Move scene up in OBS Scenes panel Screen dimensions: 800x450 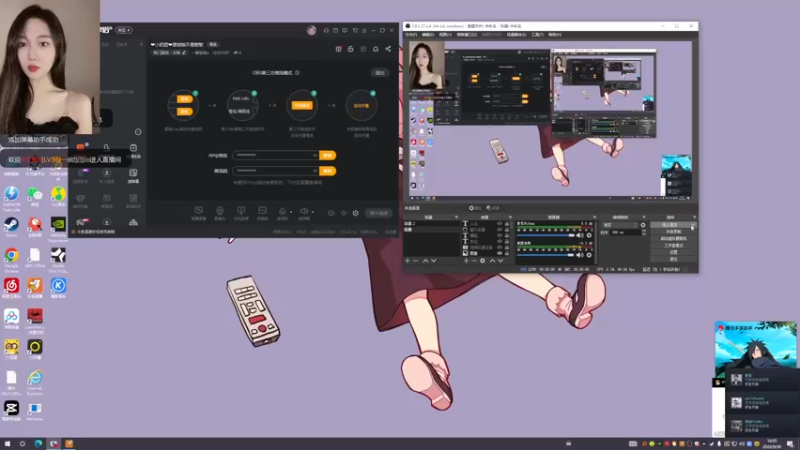coord(426,261)
